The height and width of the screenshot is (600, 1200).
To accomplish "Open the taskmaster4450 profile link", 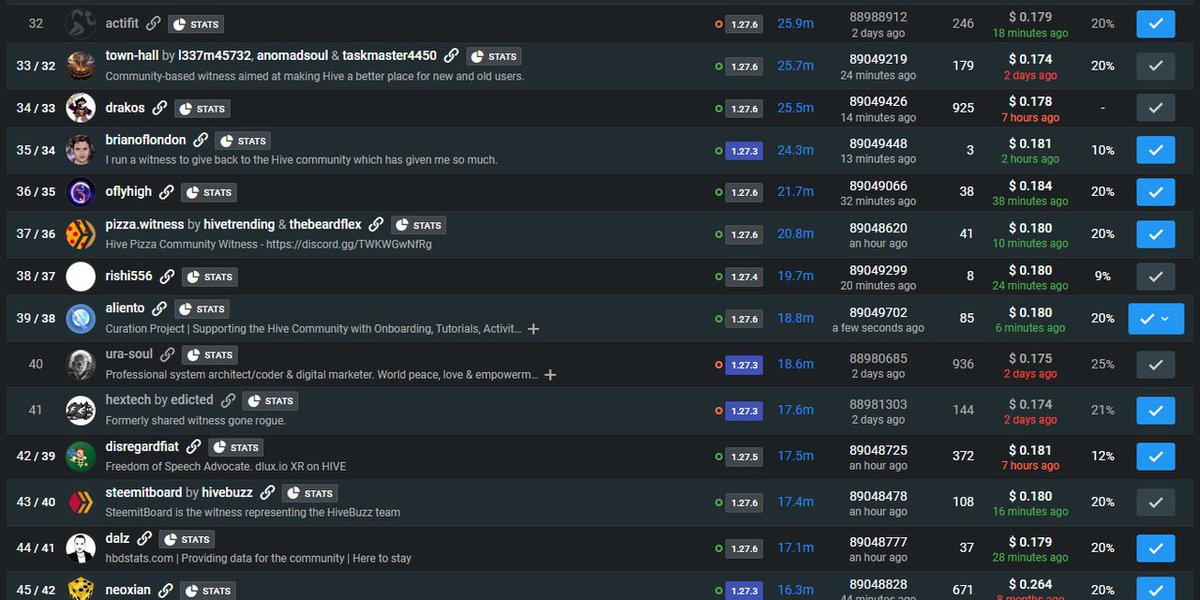I will [x=390, y=56].
